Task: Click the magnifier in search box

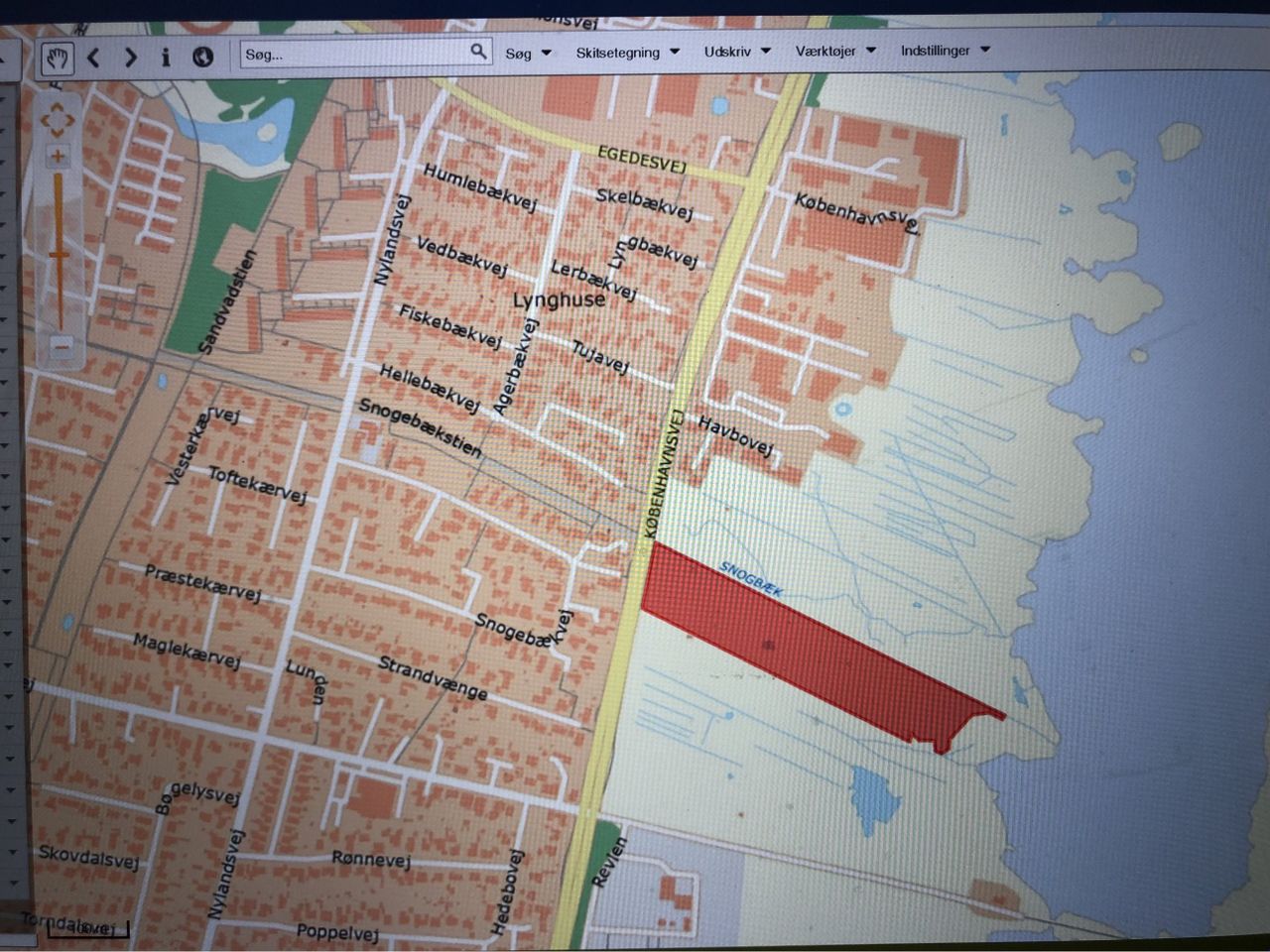Action: [478, 51]
